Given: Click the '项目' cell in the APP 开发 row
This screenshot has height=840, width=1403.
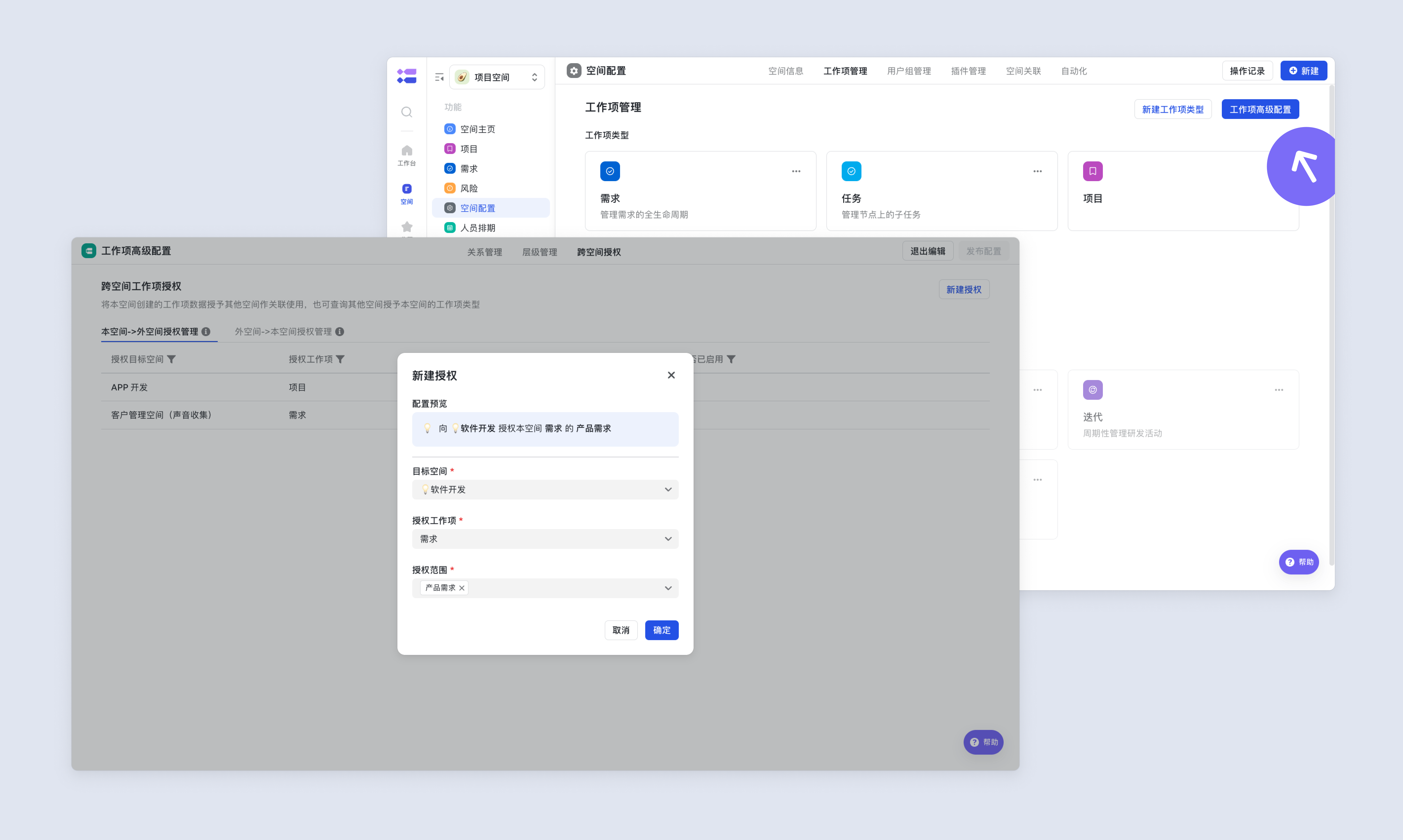Looking at the screenshot, I should [297, 387].
